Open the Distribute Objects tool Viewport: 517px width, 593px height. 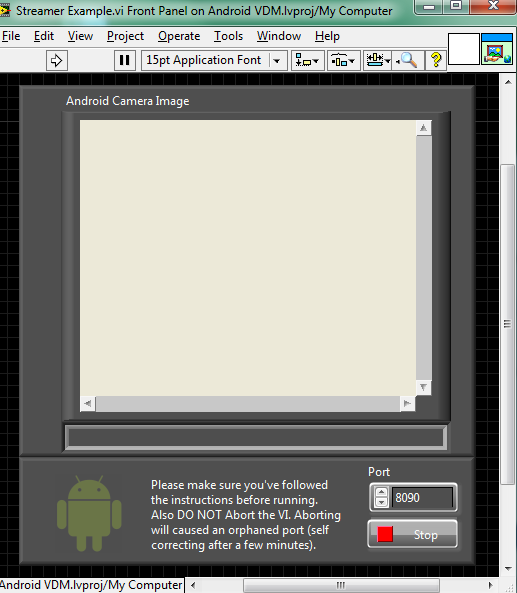tap(343, 61)
